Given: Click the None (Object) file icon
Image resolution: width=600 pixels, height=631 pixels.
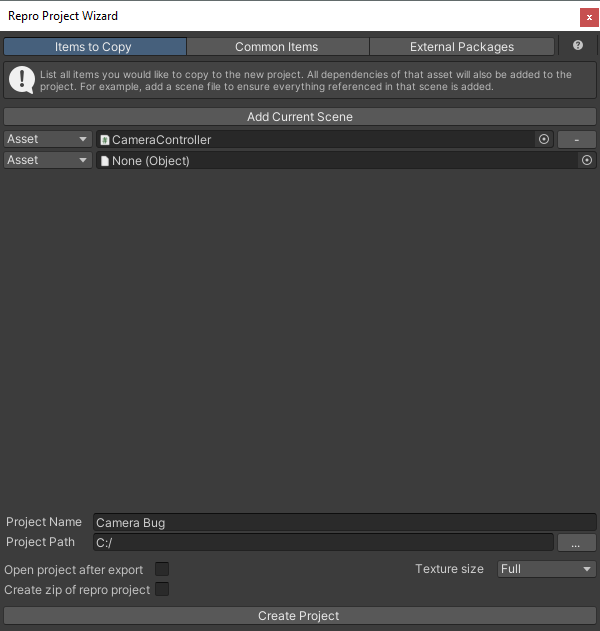Looking at the screenshot, I should [105, 160].
